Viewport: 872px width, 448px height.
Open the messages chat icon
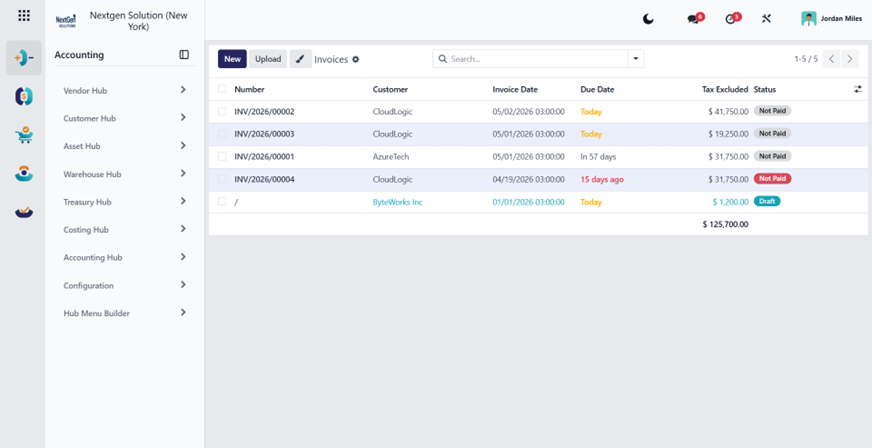click(695, 18)
